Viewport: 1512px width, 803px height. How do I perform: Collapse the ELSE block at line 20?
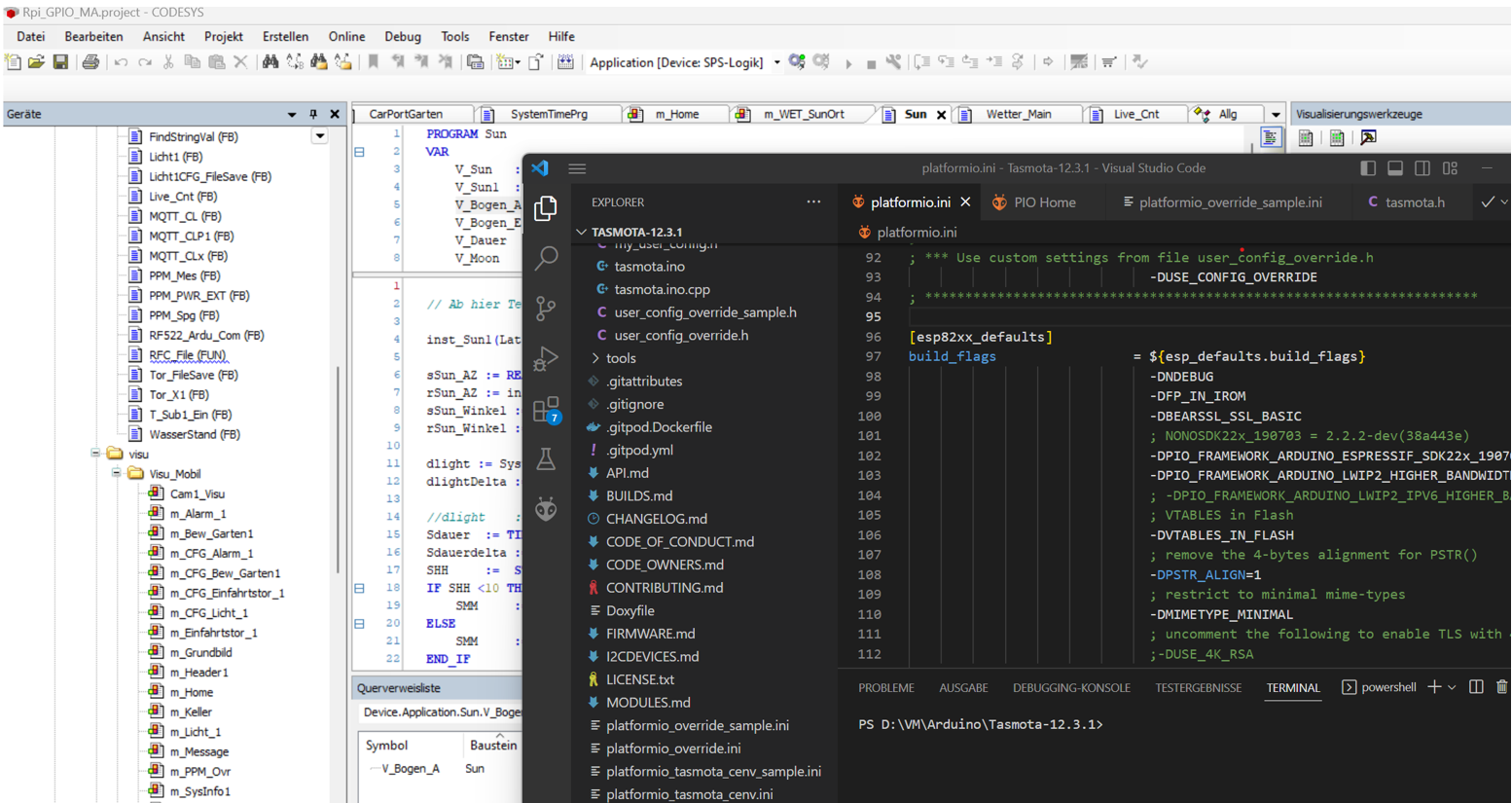coord(359,623)
